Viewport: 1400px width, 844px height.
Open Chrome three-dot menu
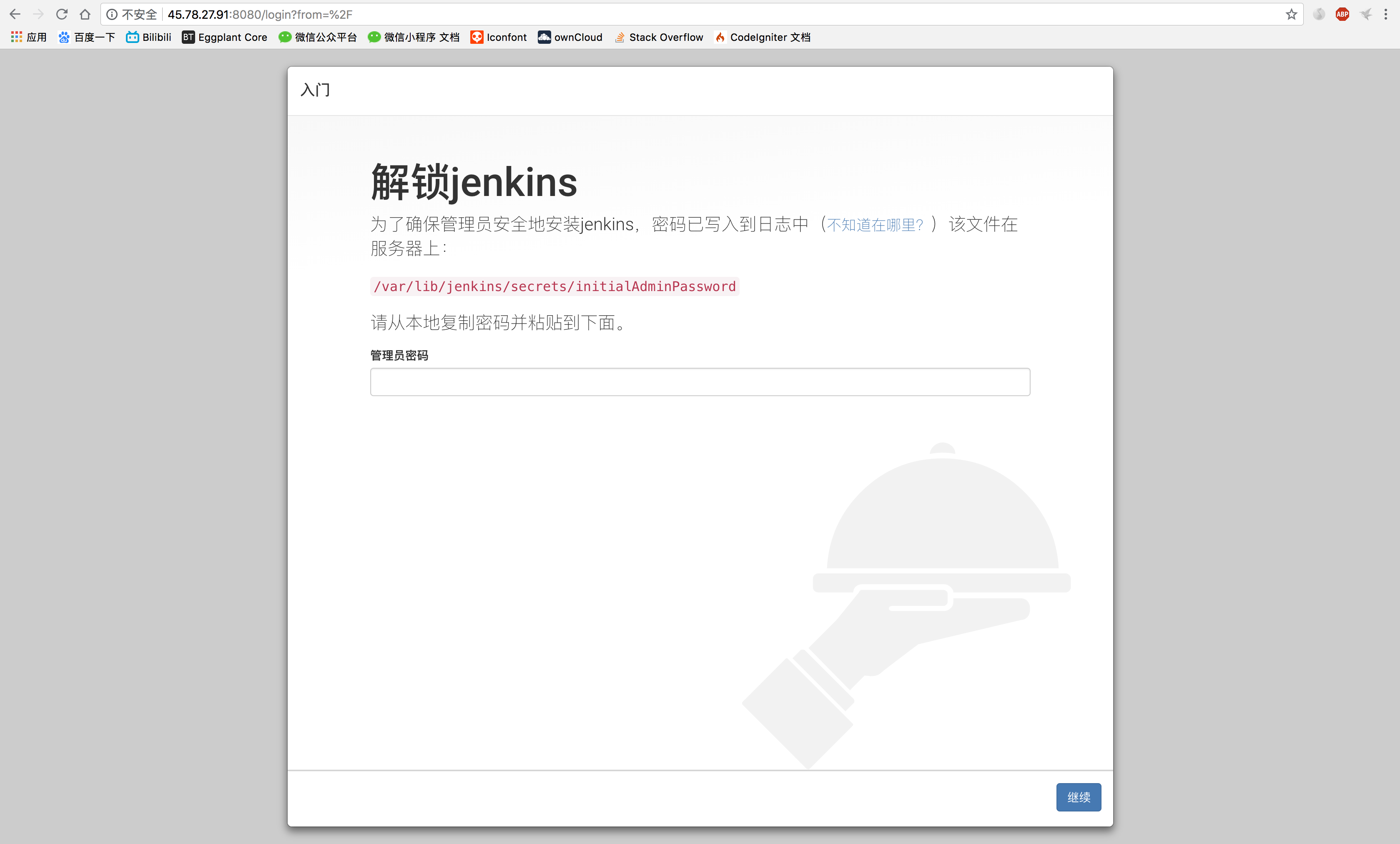click(x=1386, y=14)
